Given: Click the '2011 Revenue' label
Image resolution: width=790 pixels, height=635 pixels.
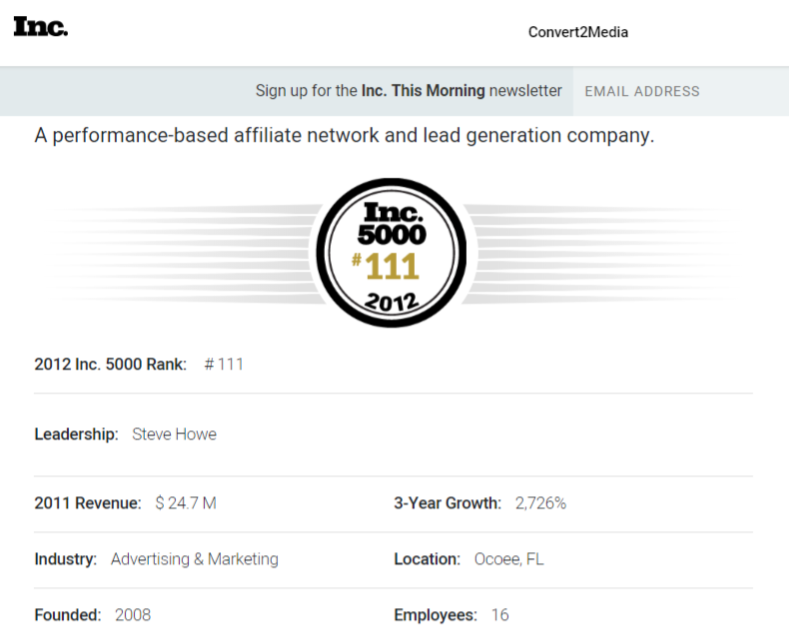Looking at the screenshot, I should pos(88,503).
